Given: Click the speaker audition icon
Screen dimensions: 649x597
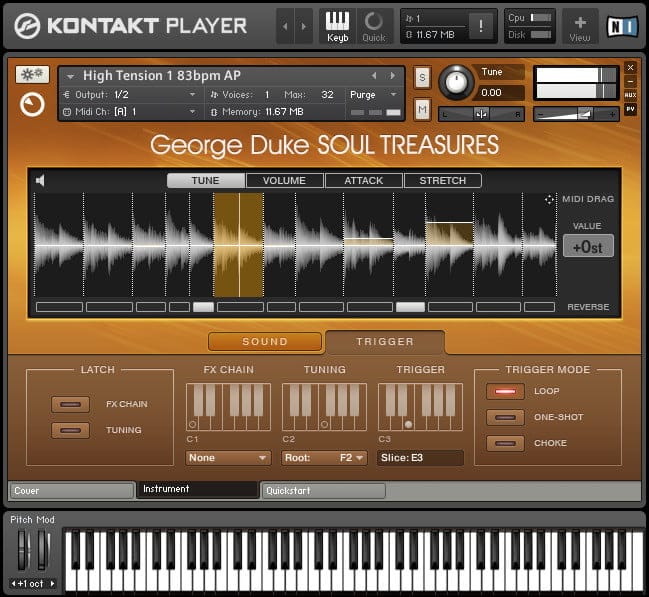Looking at the screenshot, I should click(40, 181).
